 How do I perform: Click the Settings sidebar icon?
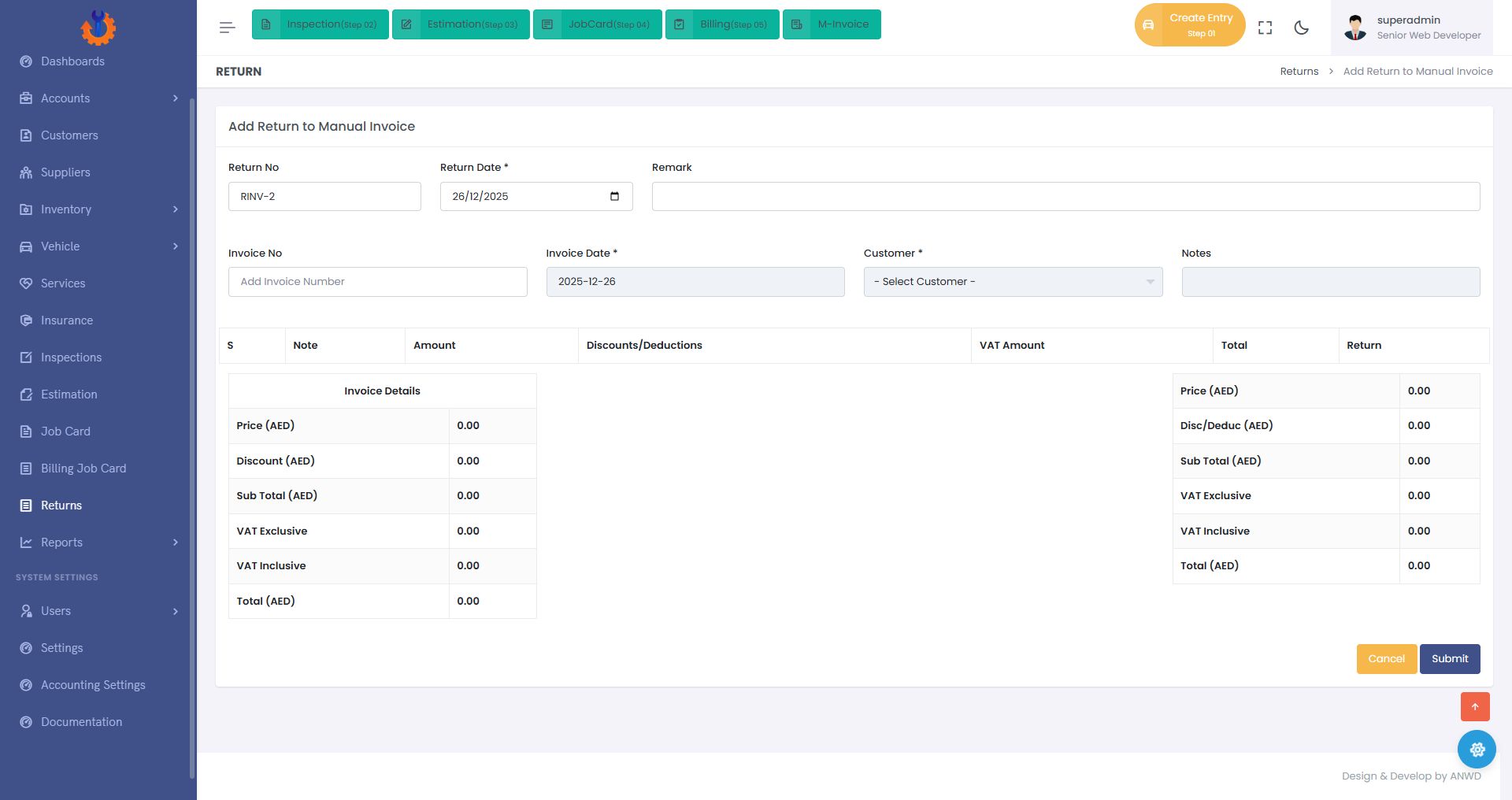(x=26, y=648)
